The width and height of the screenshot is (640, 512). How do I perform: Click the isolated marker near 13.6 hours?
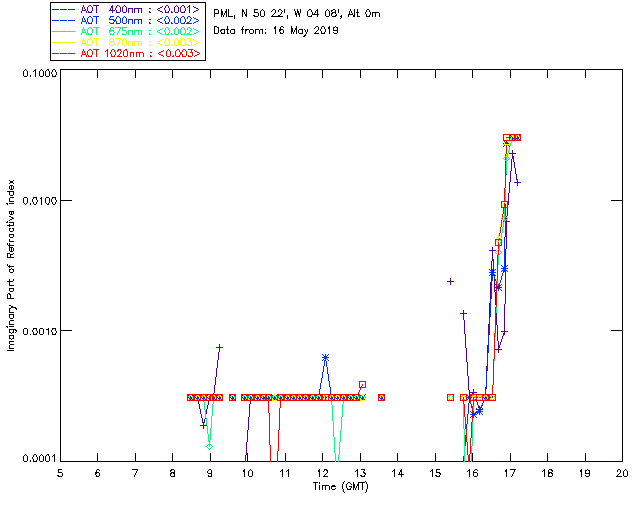click(x=381, y=397)
